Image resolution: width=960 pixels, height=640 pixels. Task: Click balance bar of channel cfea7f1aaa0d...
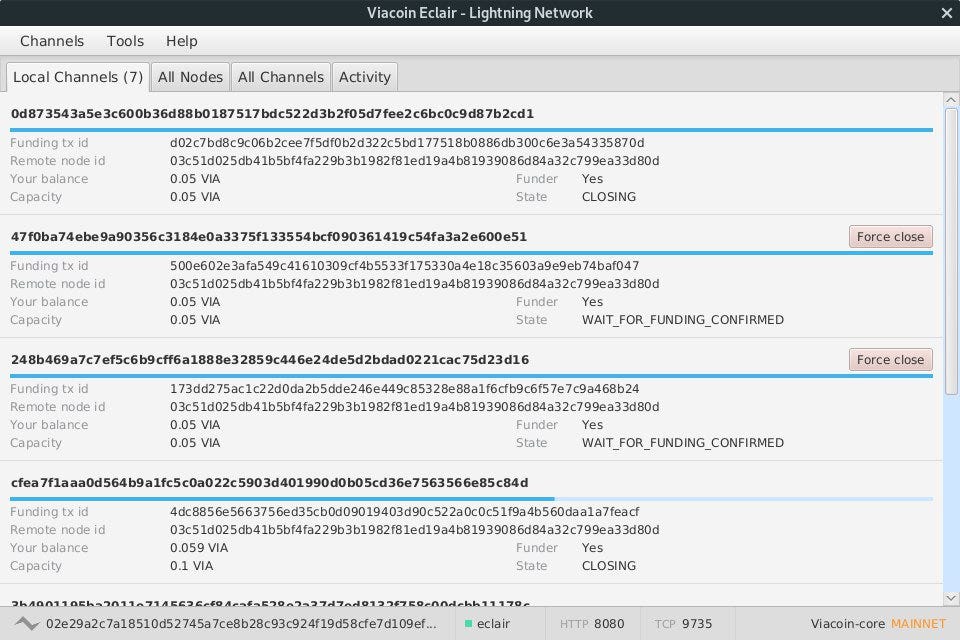click(471, 499)
